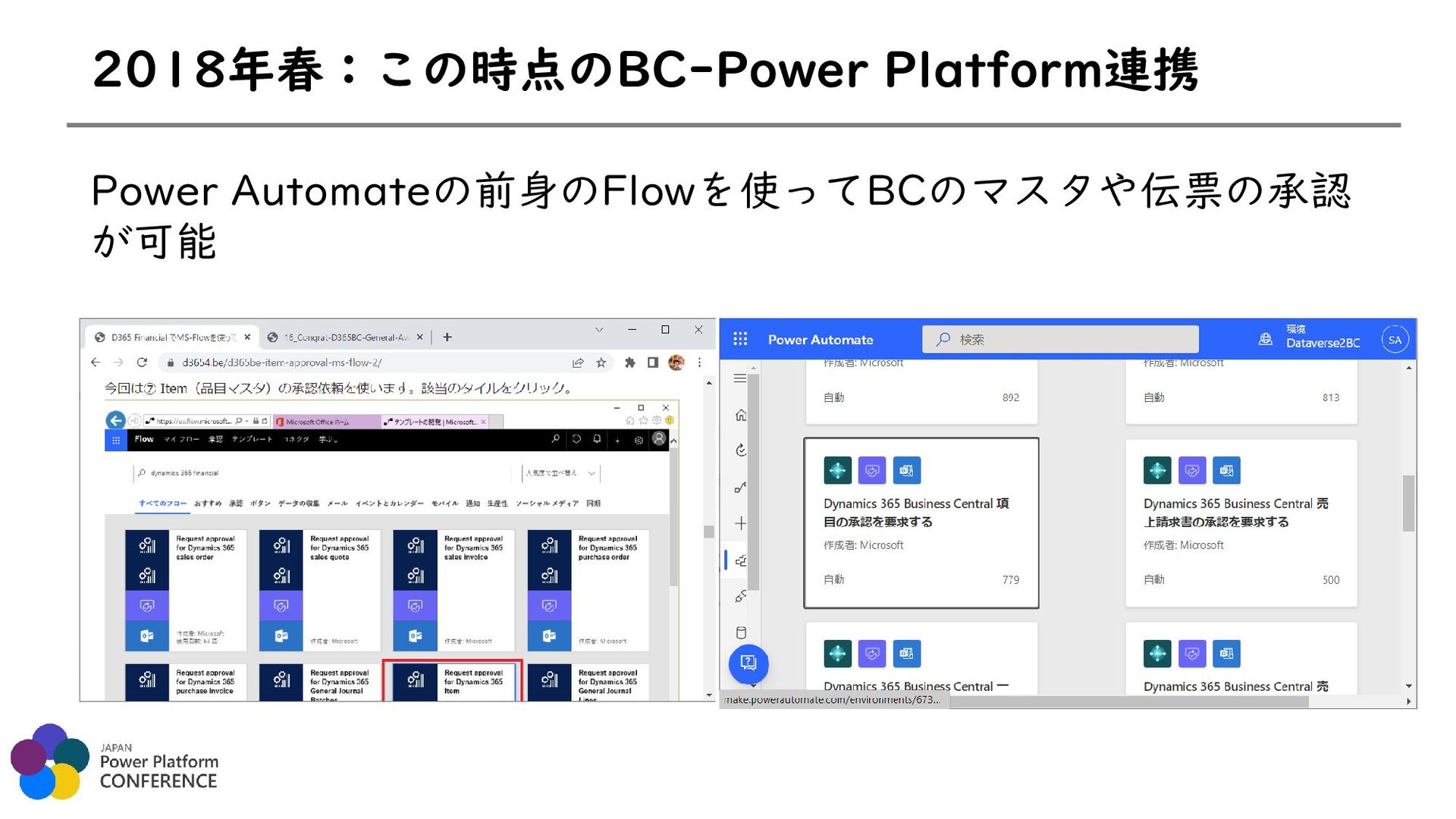This screenshot has height=819, width=1456.
Task: Click Outlook connector icon on sales invoice approval card
Action: pos(1227,470)
